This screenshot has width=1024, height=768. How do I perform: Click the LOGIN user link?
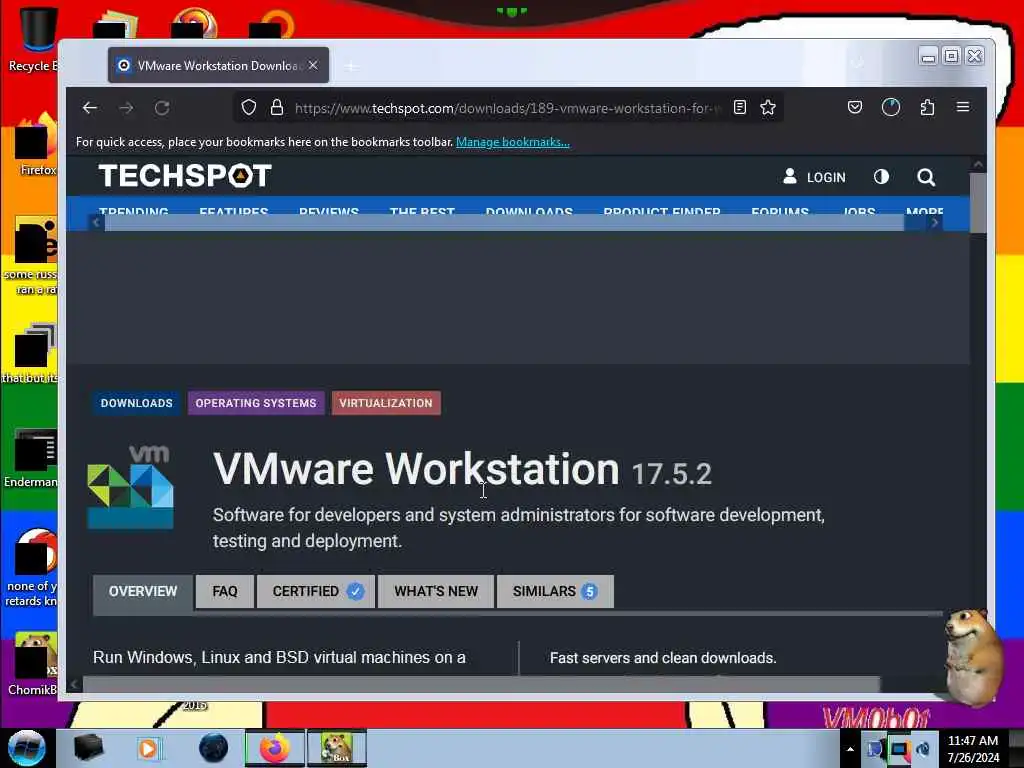click(814, 177)
